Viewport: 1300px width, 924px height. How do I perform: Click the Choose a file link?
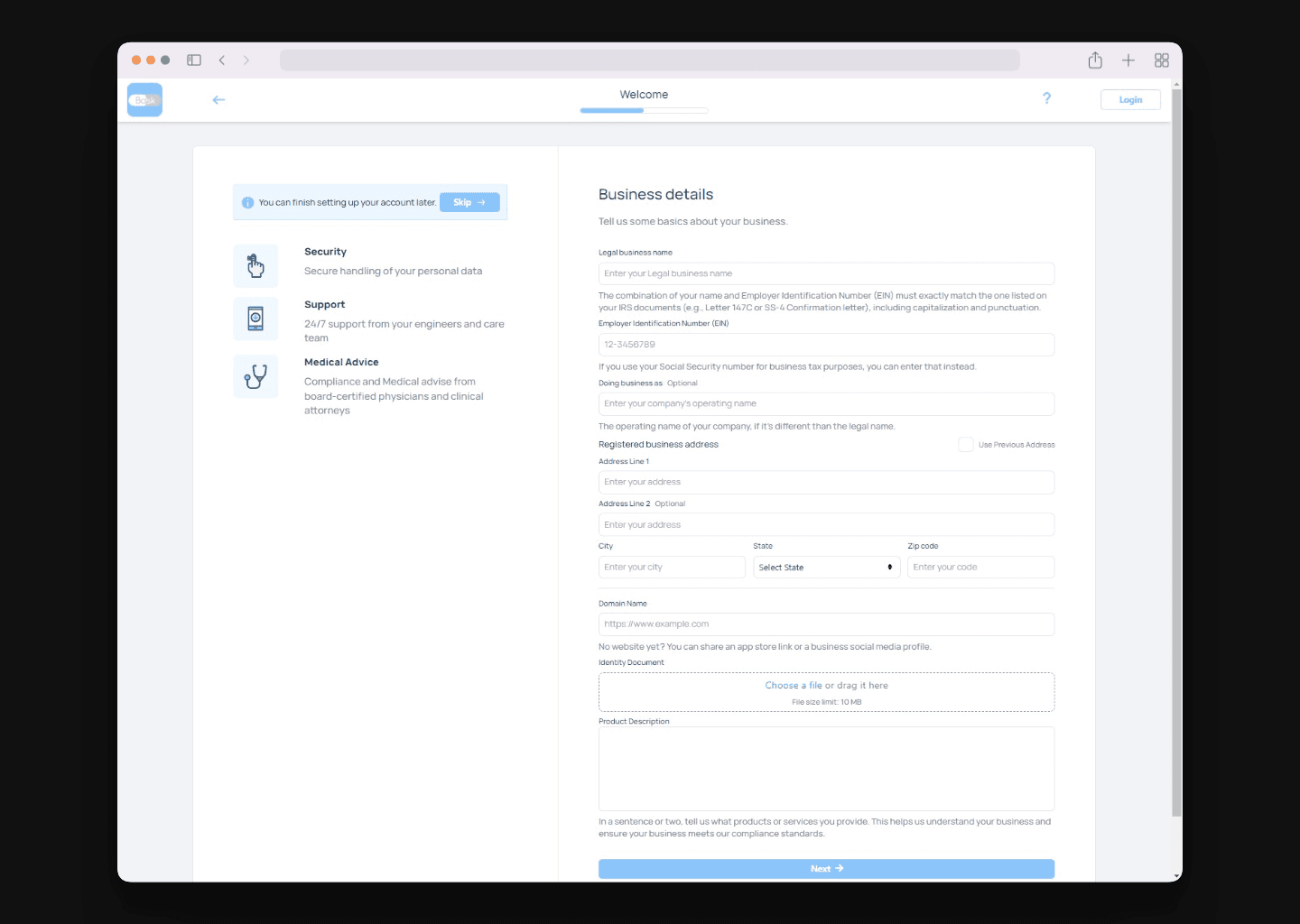click(x=794, y=686)
